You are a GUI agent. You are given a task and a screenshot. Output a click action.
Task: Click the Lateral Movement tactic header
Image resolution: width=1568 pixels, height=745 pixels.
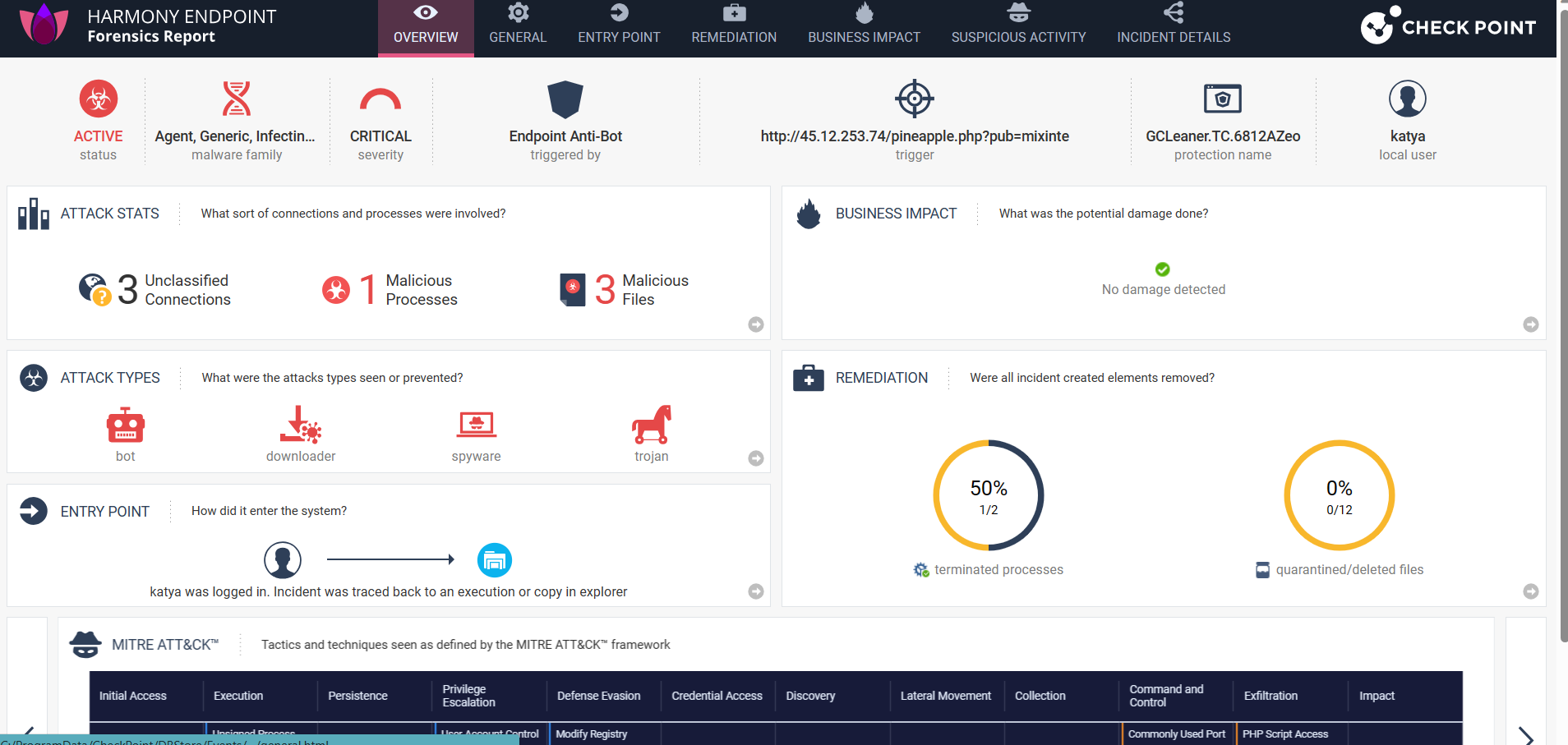pos(946,696)
